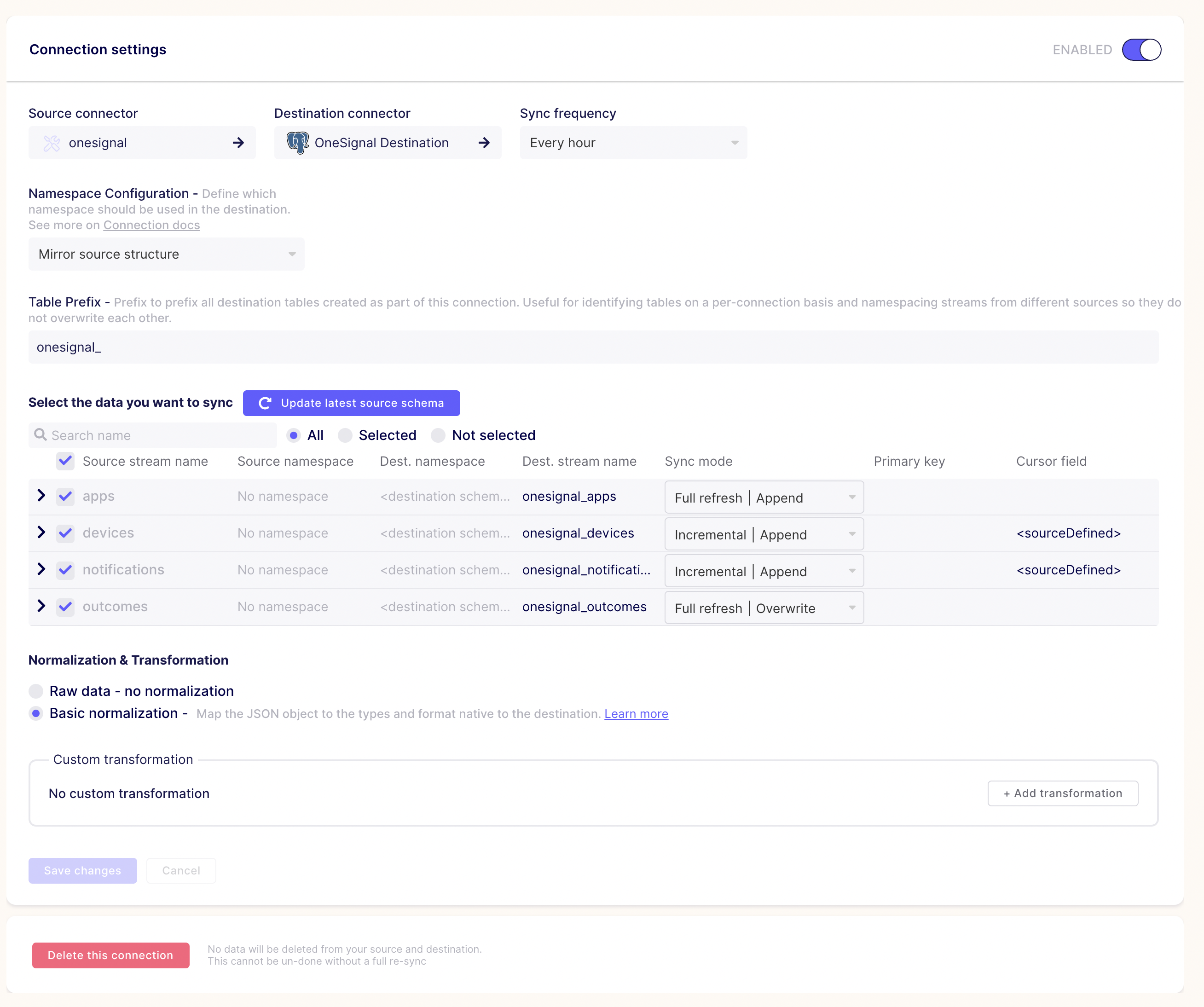Click the Add transformation button

[x=1062, y=793]
